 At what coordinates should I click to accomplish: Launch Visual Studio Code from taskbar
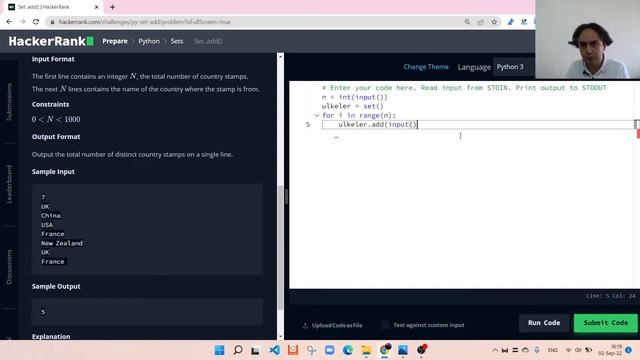274,350
